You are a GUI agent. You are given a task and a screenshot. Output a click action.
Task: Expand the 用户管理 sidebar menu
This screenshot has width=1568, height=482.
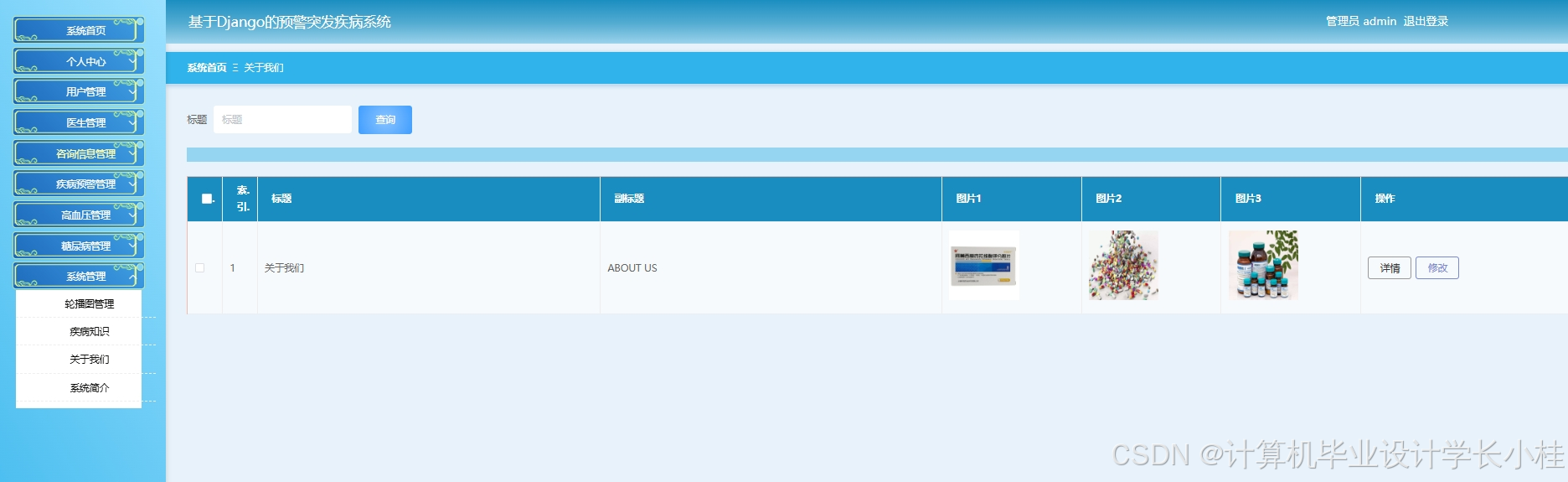click(79, 91)
